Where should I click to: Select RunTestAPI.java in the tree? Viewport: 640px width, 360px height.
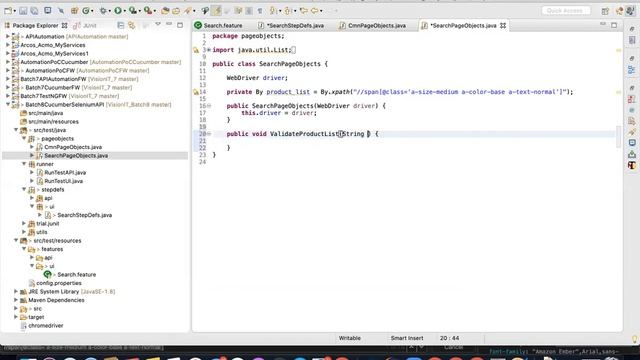(65, 172)
